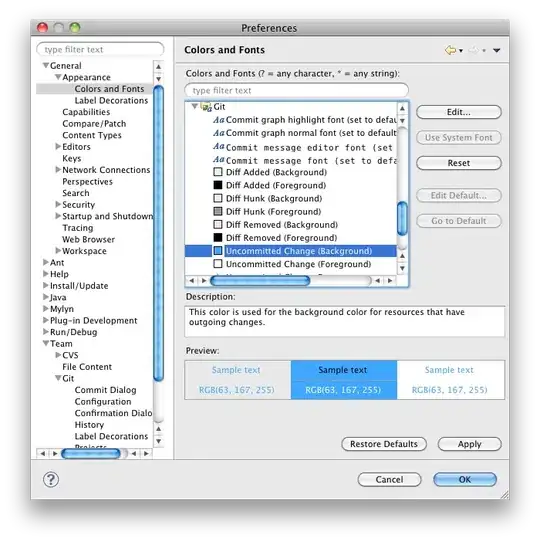Confirm with the OK button
The image size is (540, 542).
point(465,479)
